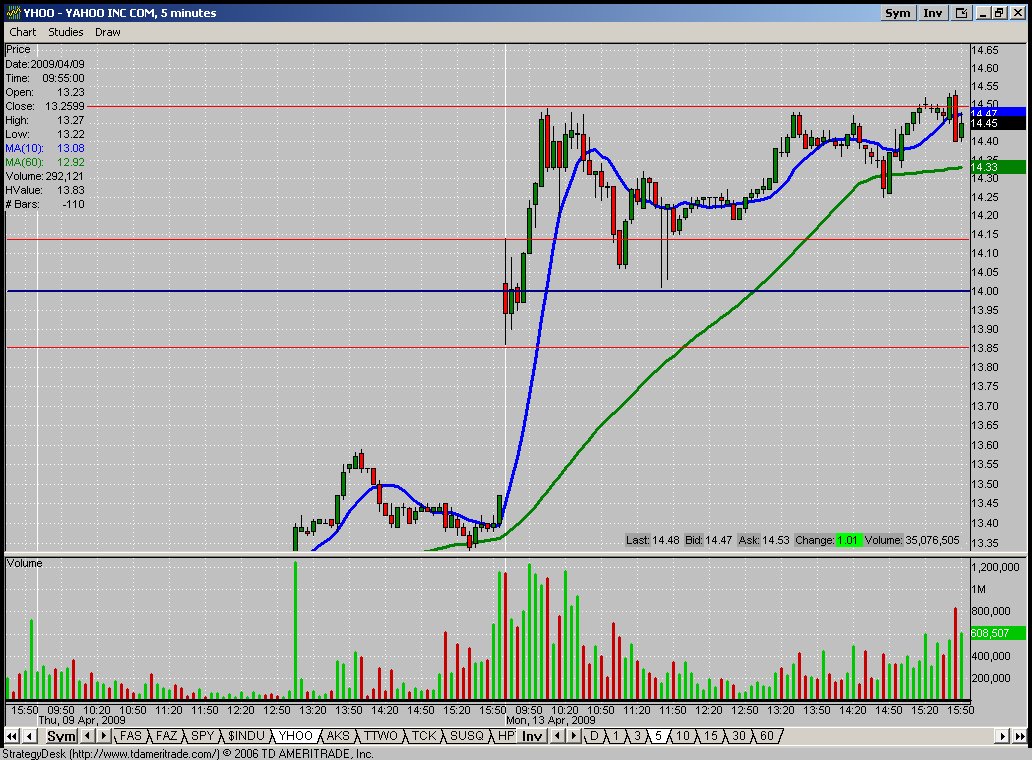This screenshot has height=760, width=1032.
Task: Click the chart window's title bar app icon
Action: [x=13, y=13]
